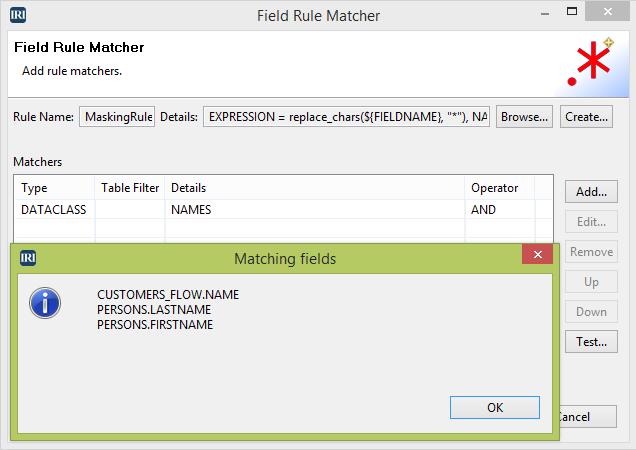Maximize the Field Rule Matcher window

click(x=572, y=11)
